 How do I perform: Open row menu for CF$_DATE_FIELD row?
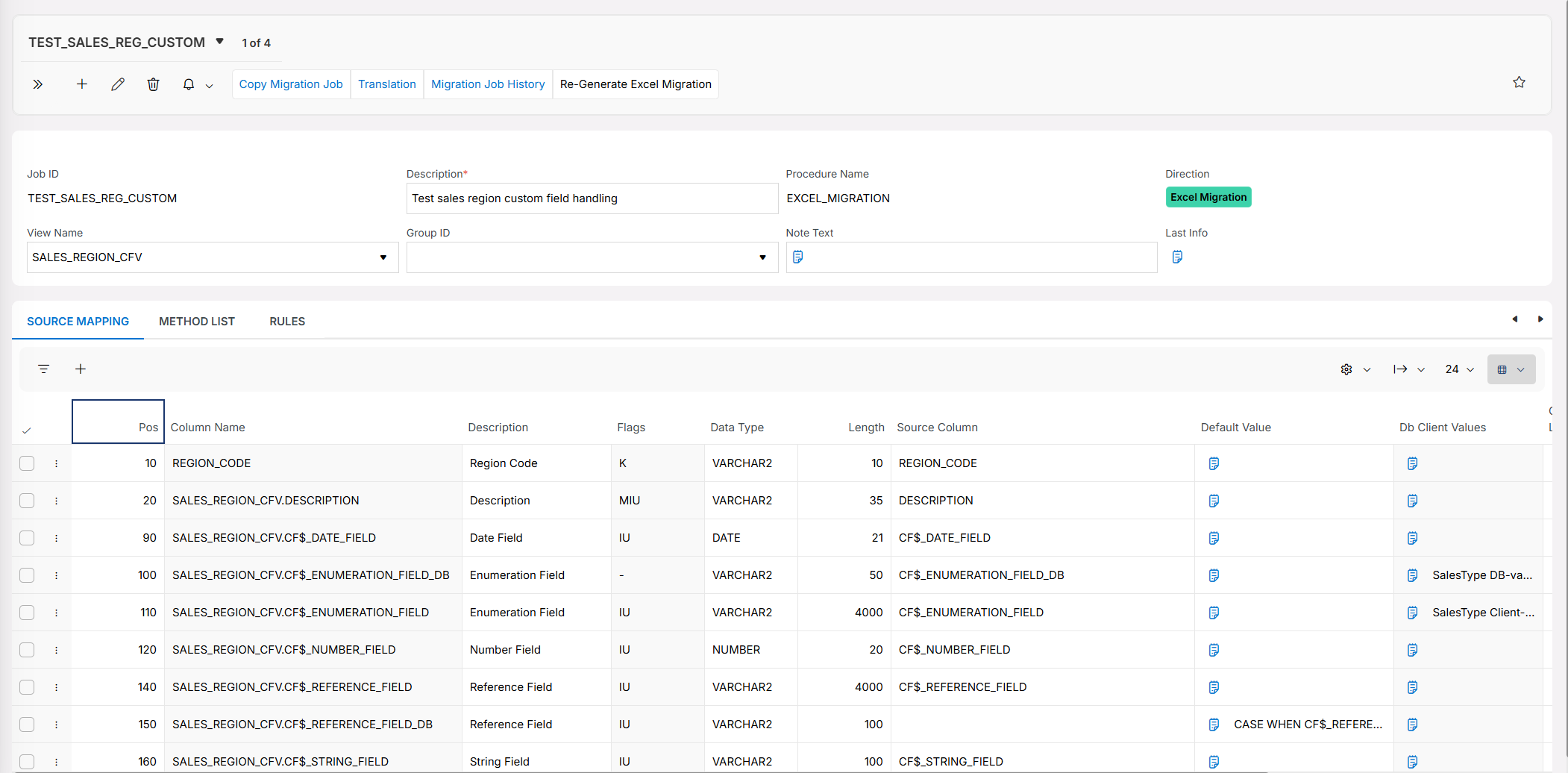tap(56, 538)
